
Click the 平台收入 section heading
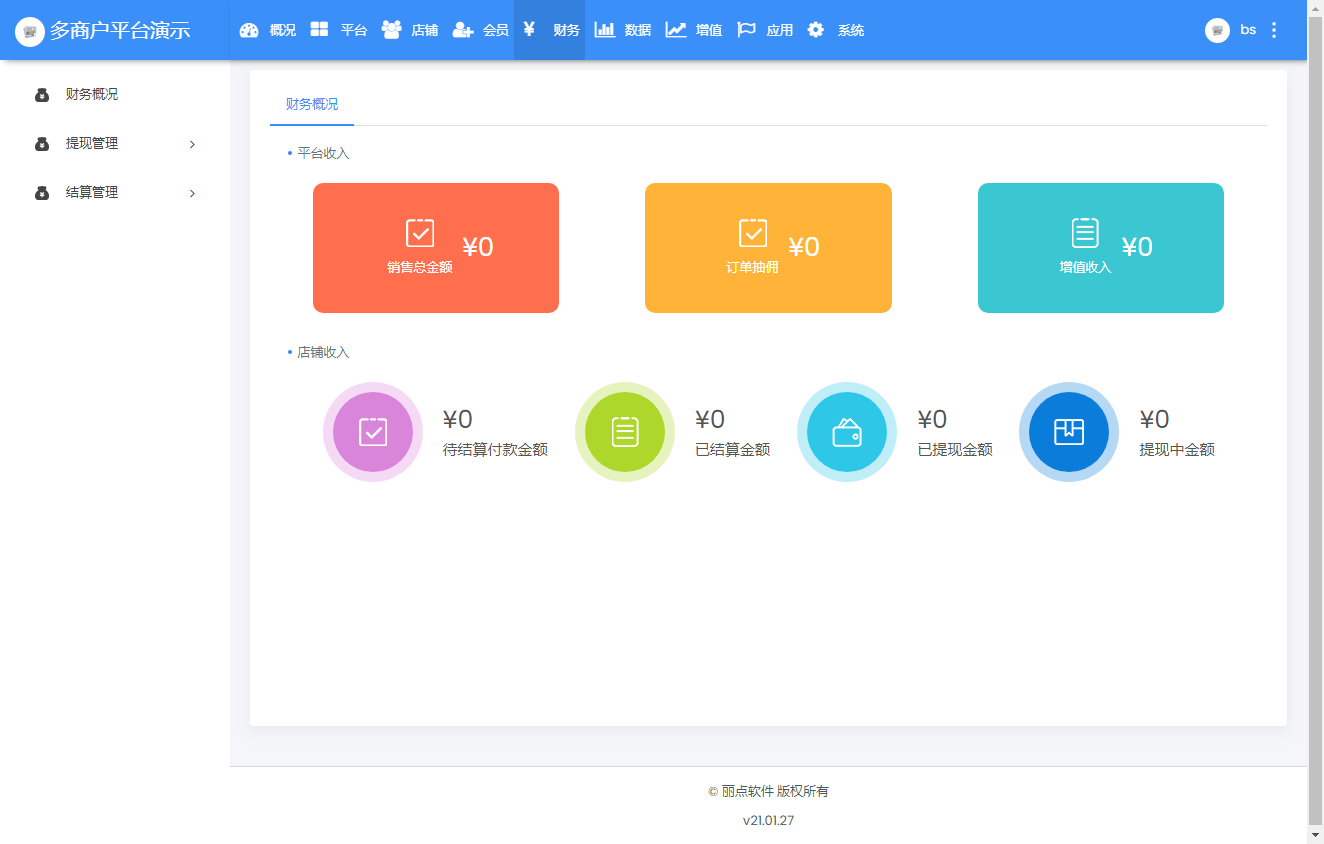pos(323,153)
